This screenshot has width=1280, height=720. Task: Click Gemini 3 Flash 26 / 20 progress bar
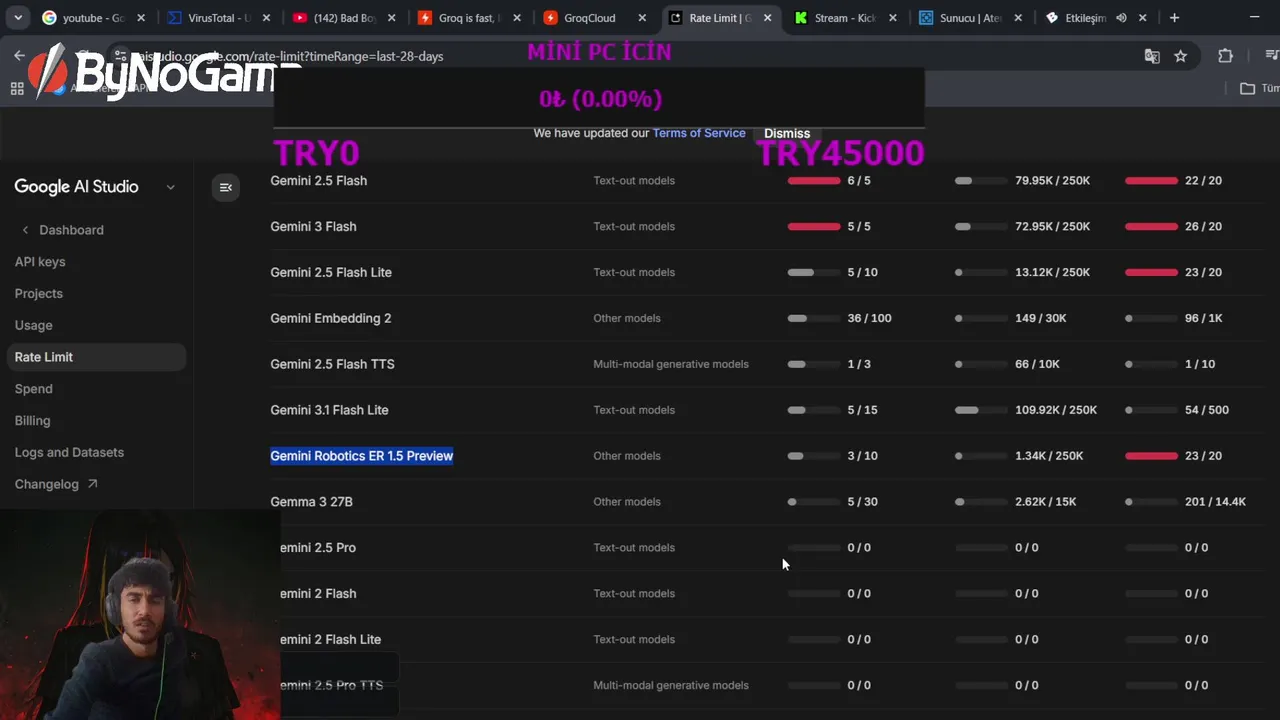(1151, 227)
